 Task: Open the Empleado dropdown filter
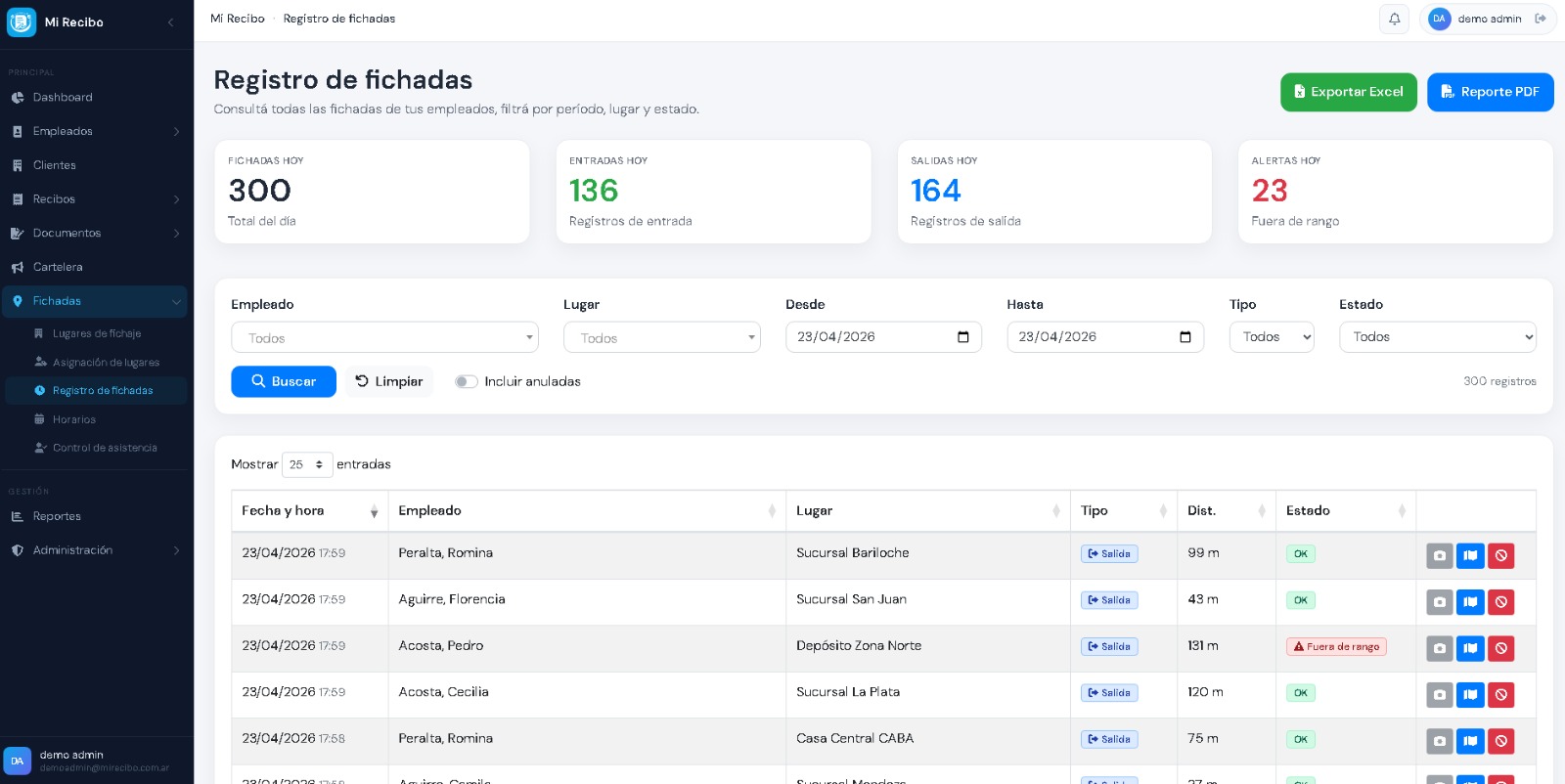pyautogui.click(x=384, y=337)
